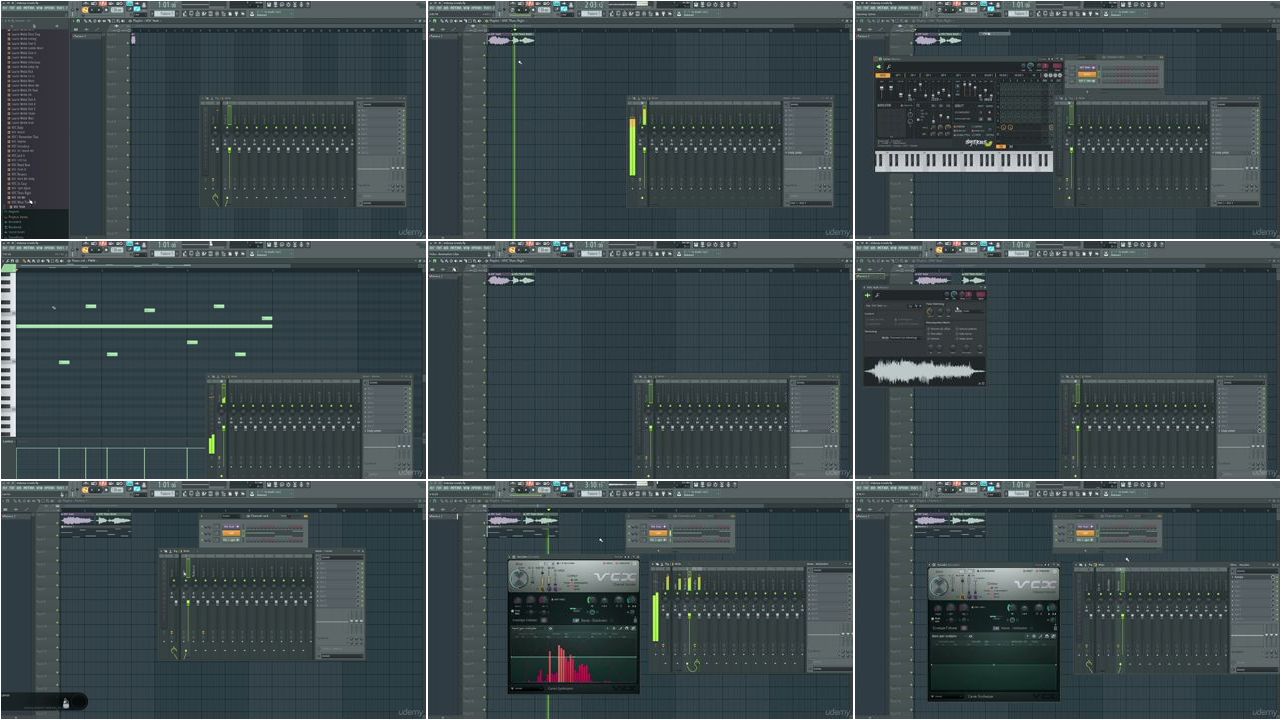Click the tall green master level meter in the 3:10 frame mixer
1281x720 pixels.
pos(655,618)
